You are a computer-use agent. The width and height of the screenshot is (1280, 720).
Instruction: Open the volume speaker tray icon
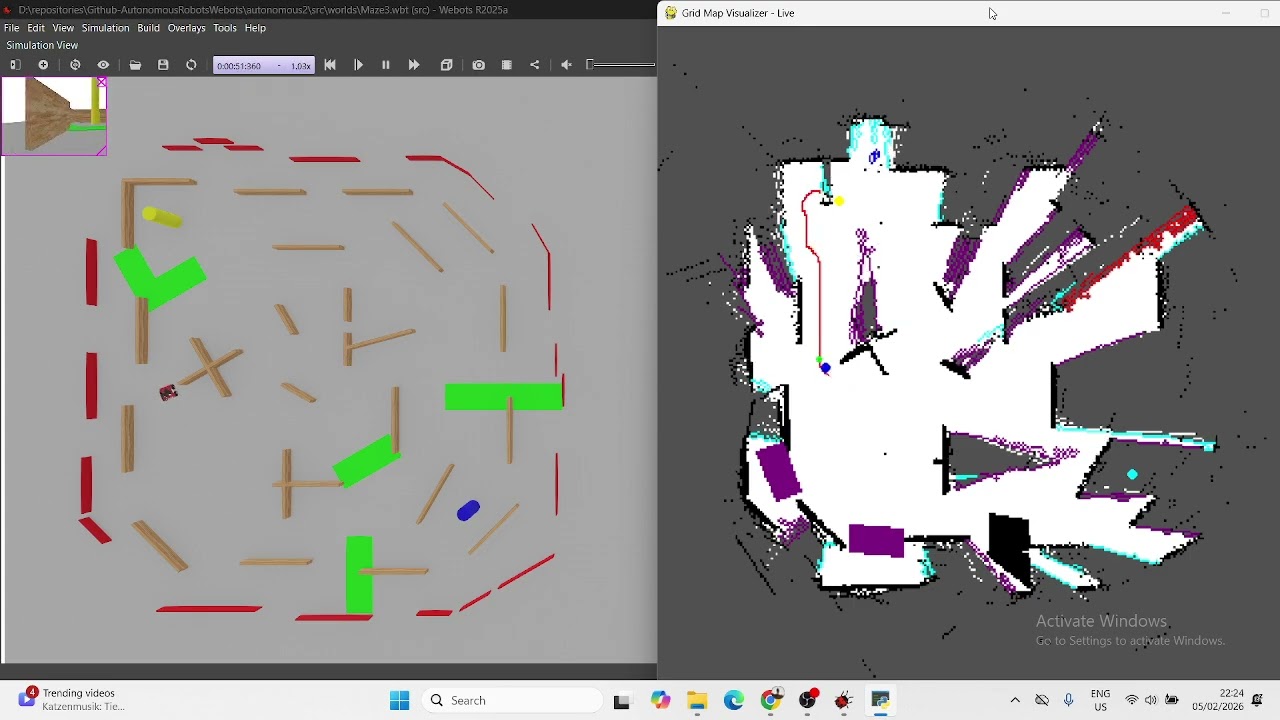pyautogui.click(x=1151, y=700)
